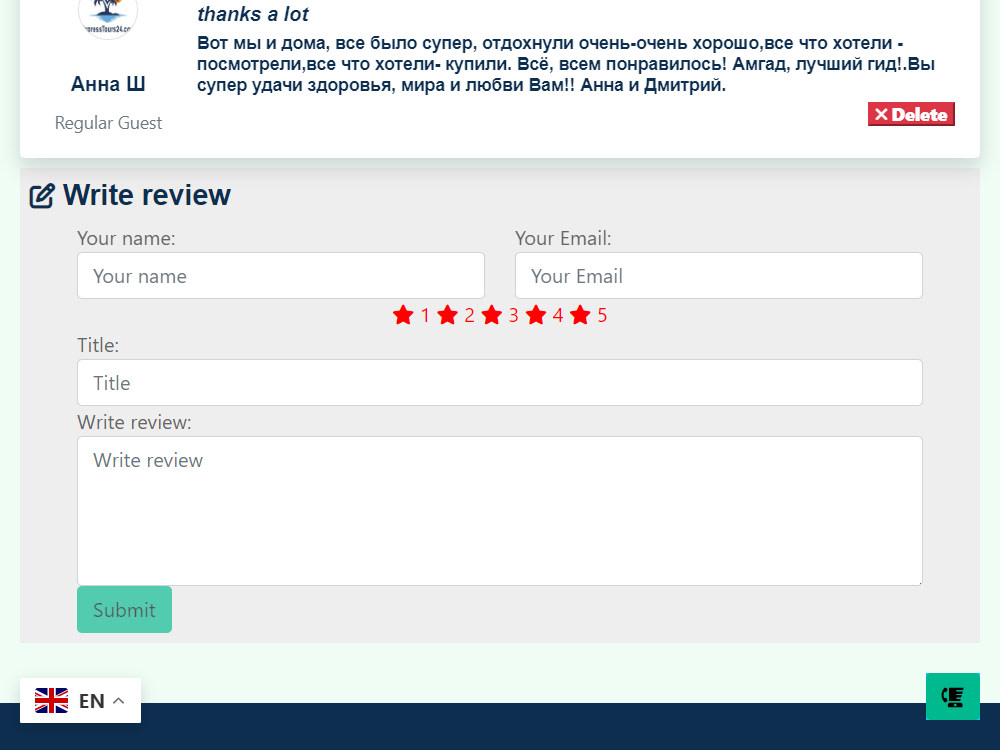Click the 1-star rating icon
The width and height of the screenshot is (1000, 750).
click(403, 315)
